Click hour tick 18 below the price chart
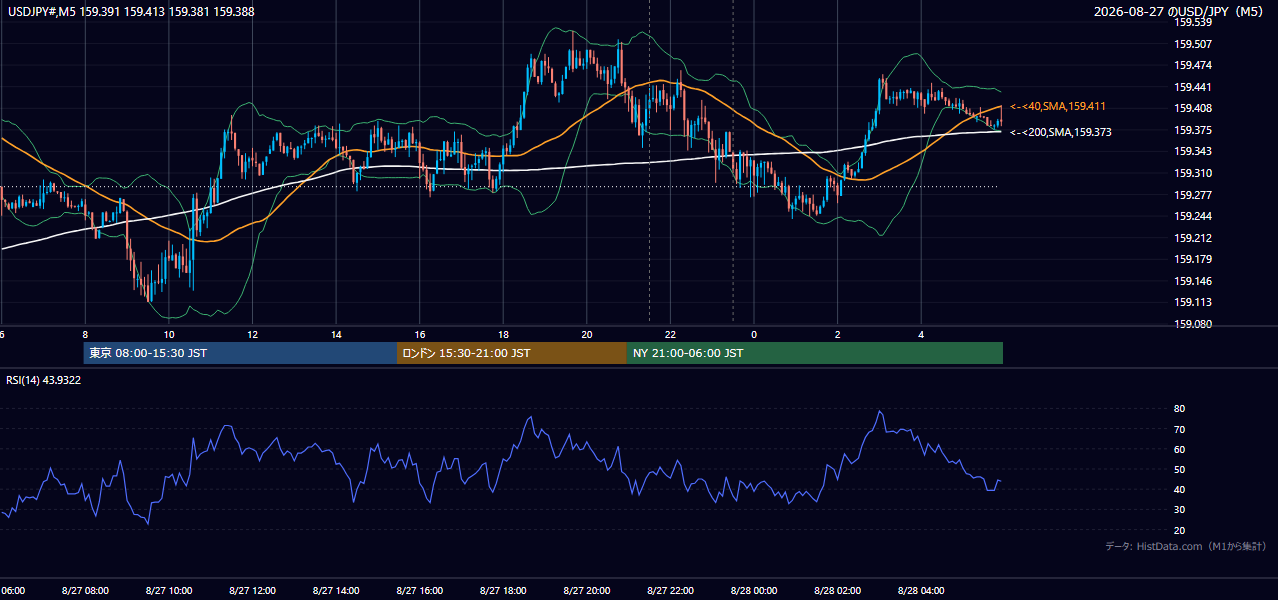This screenshot has width=1278, height=600. pyautogui.click(x=503, y=334)
